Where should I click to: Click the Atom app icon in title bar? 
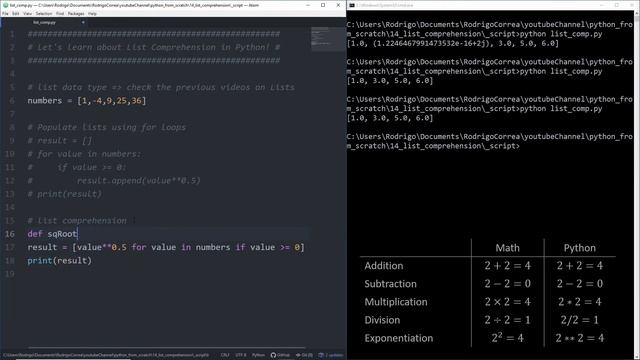click(5, 5)
